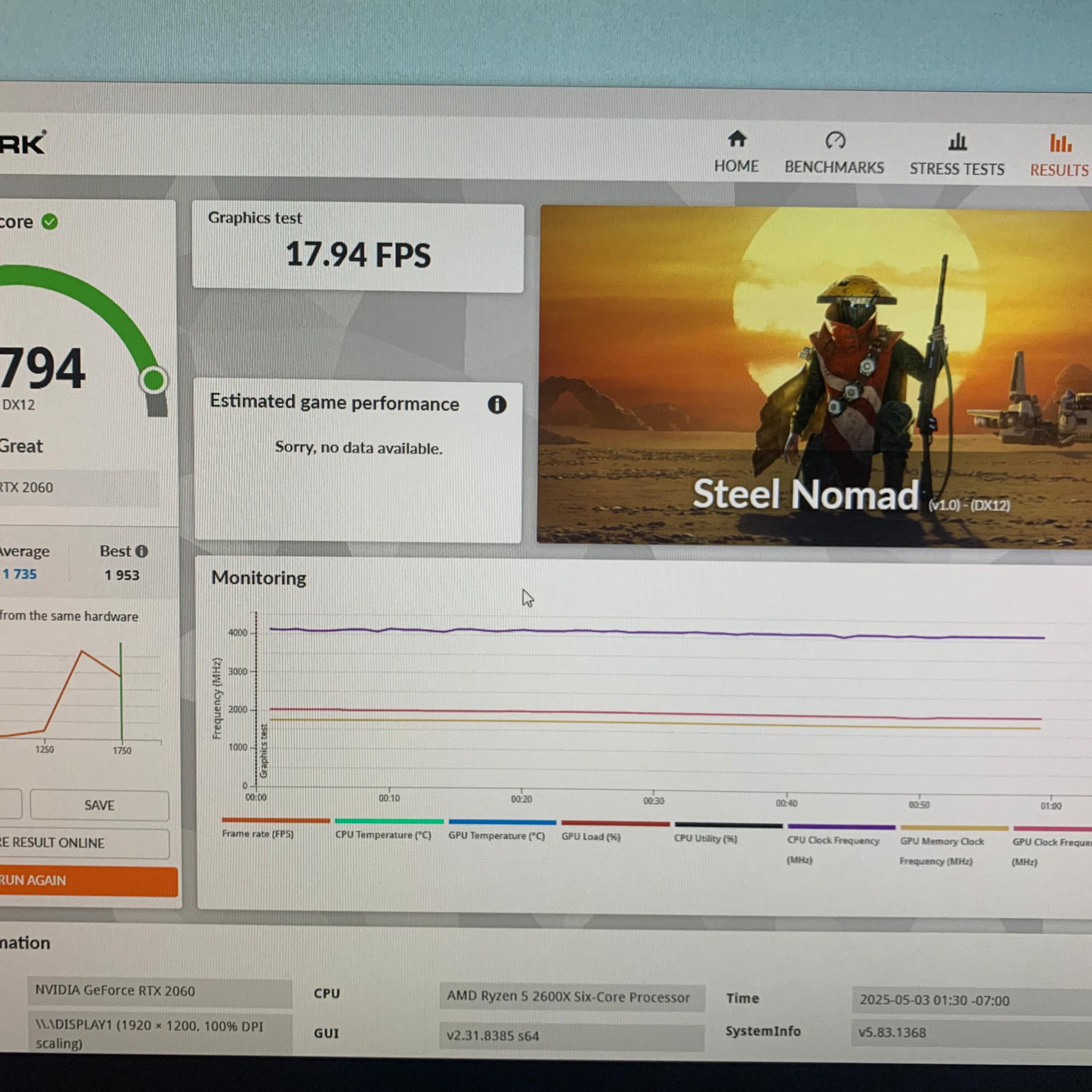Image resolution: width=1092 pixels, height=1092 pixels.
Task: Toggle CPU Utility (%) legend series
Action: pyautogui.click(x=728, y=832)
